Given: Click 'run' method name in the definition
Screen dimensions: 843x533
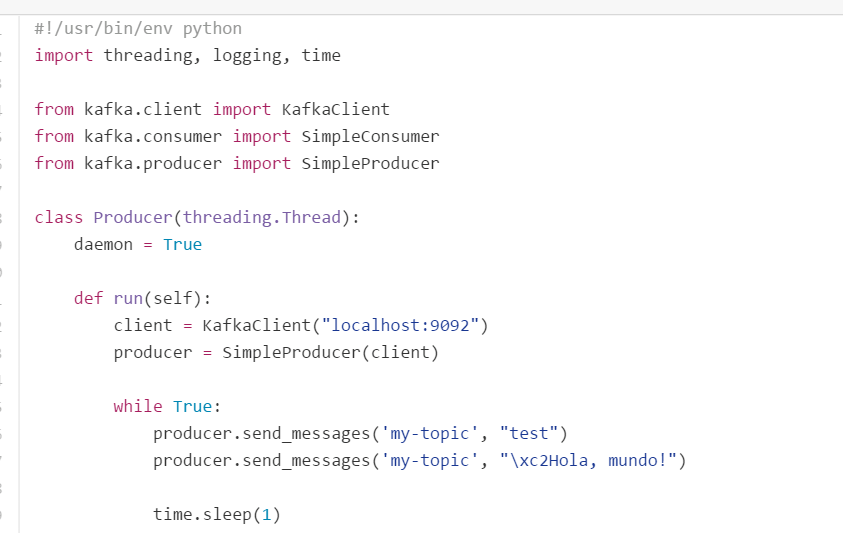Looking at the screenshot, I should 127,298.
